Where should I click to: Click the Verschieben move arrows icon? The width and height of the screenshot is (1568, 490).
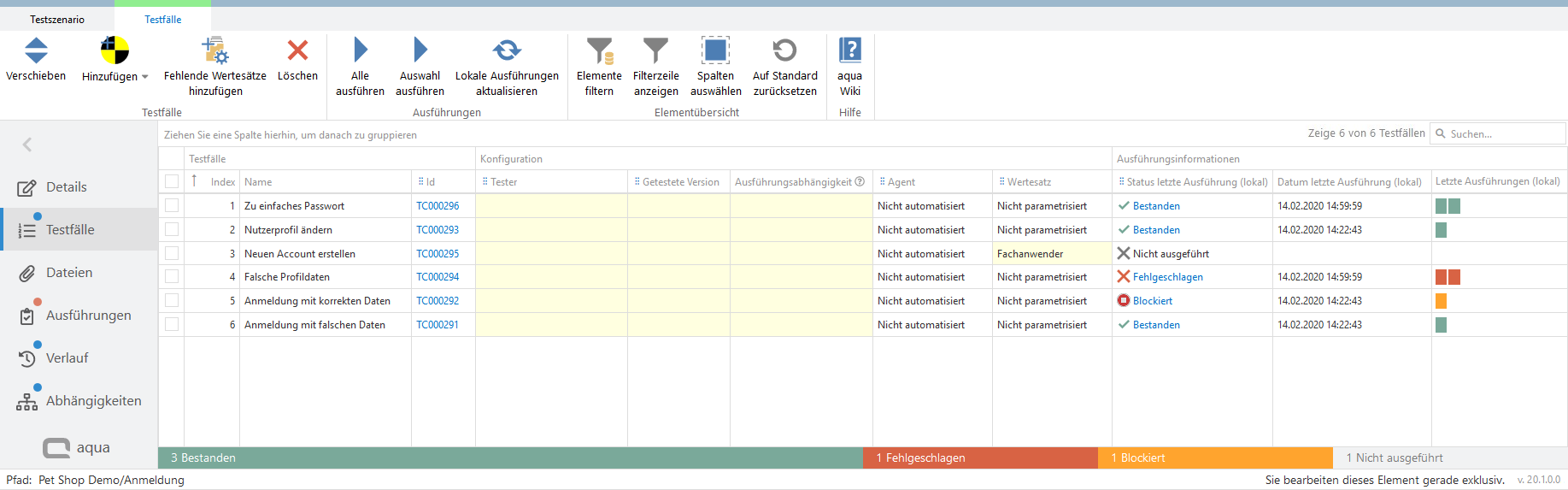(36, 51)
